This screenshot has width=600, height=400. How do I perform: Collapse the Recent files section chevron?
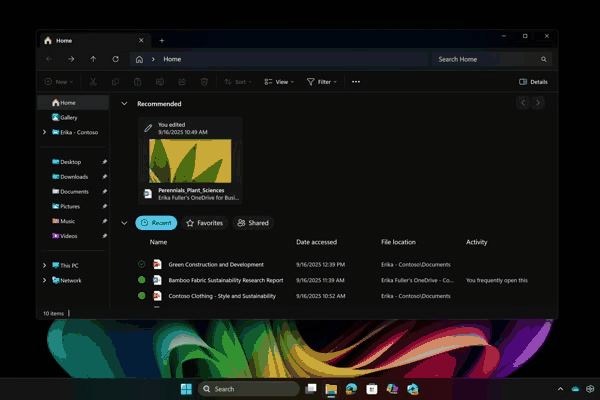point(124,223)
